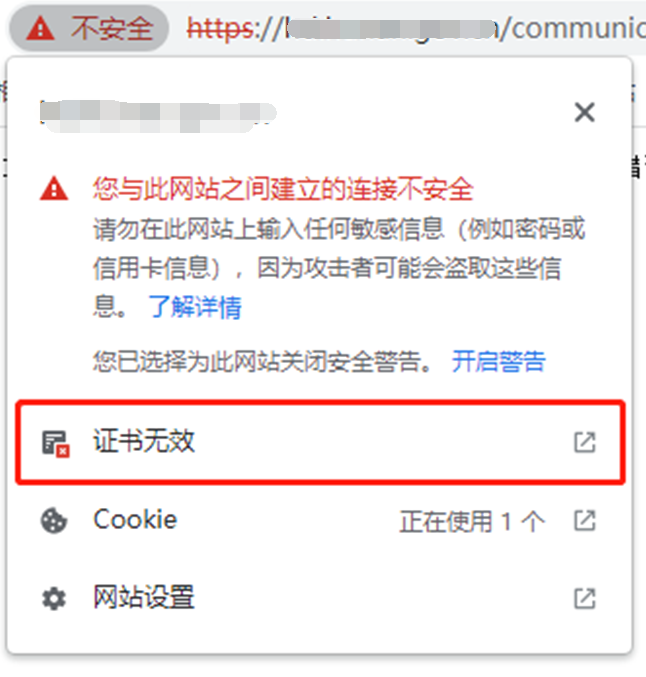This screenshot has height=677, width=646.
Task: Open external link icon for 证书无效
Action: click(x=585, y=442)
